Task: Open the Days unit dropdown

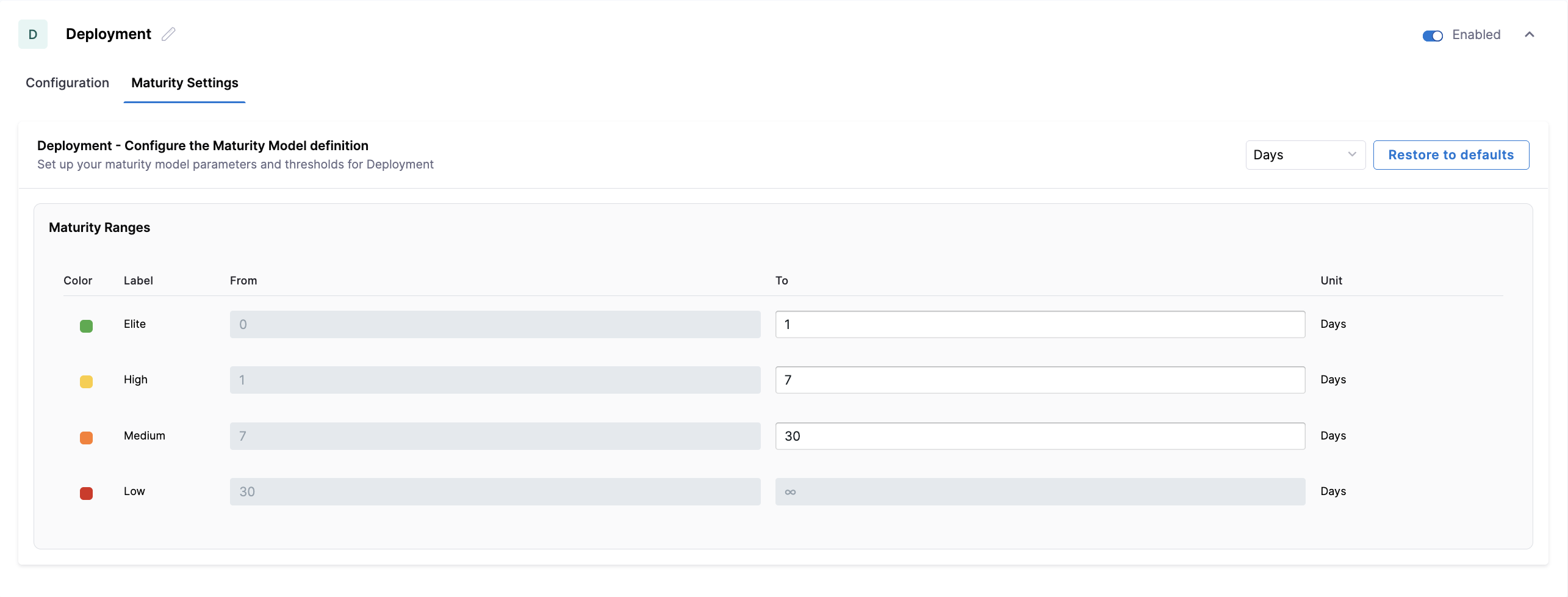Action: (x=1304, y=155)
